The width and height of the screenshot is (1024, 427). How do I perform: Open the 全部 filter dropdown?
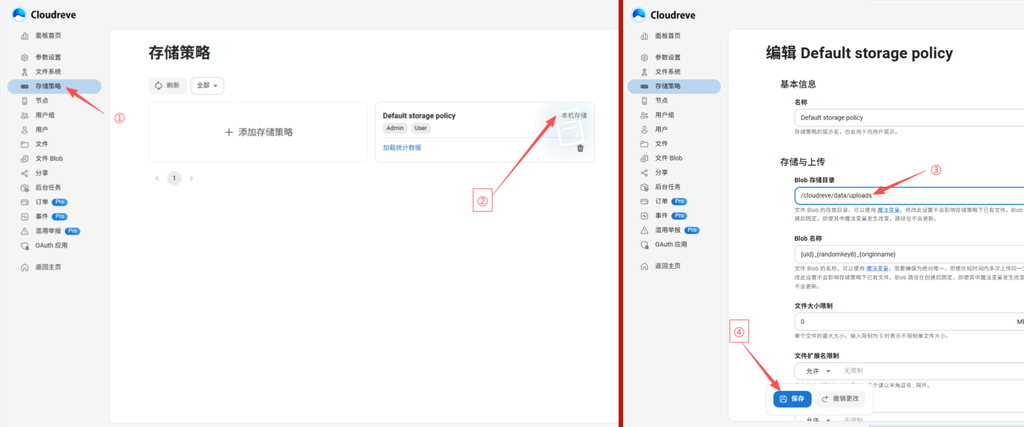[207, 86]
